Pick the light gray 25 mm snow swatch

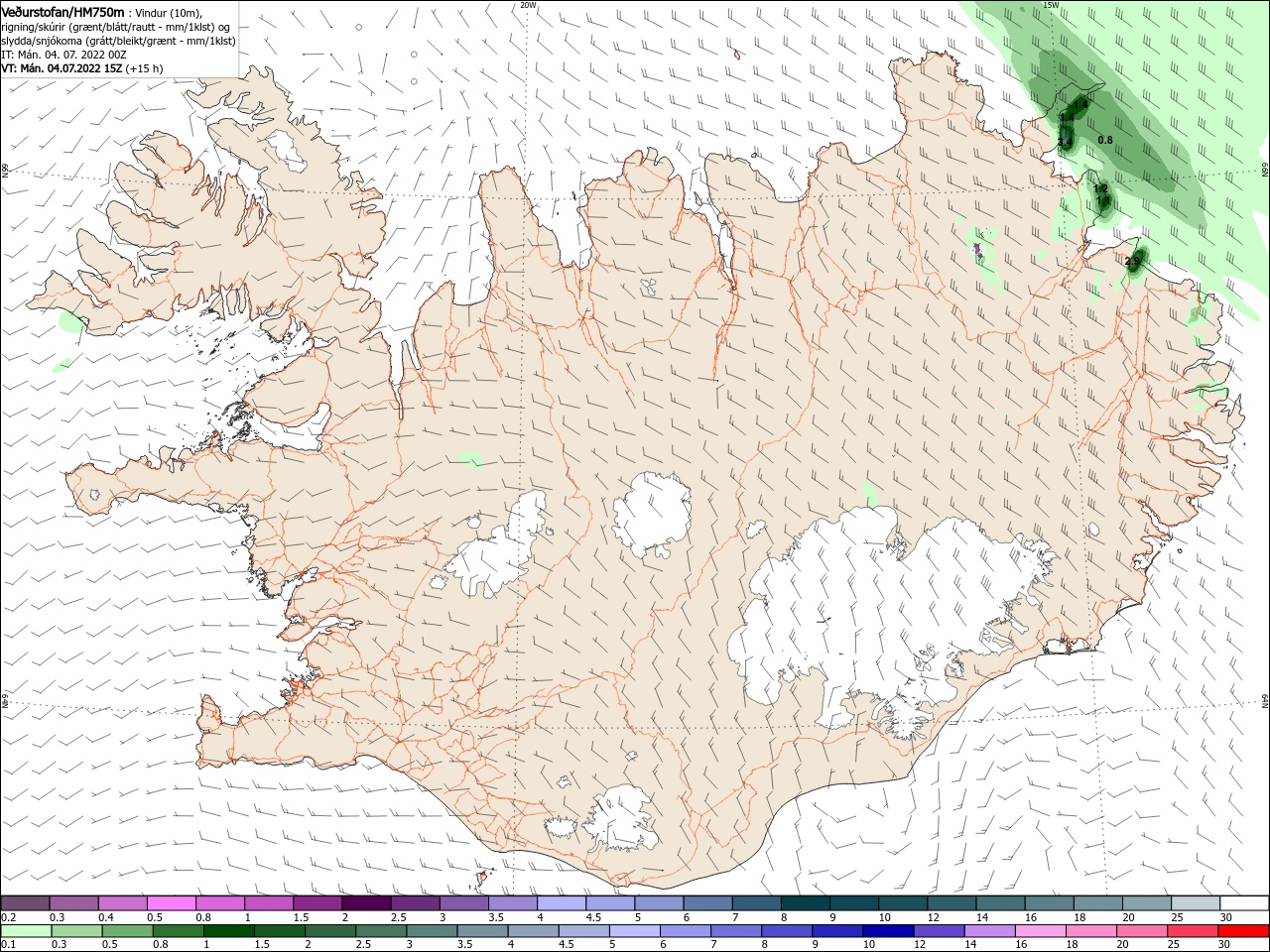[1196, 903]
